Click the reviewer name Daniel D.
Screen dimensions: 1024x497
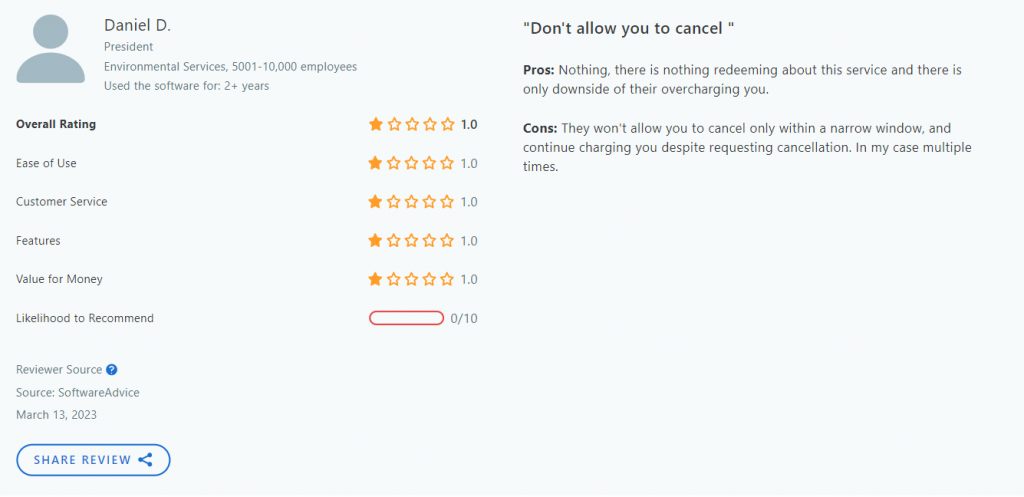click(137, 25)
